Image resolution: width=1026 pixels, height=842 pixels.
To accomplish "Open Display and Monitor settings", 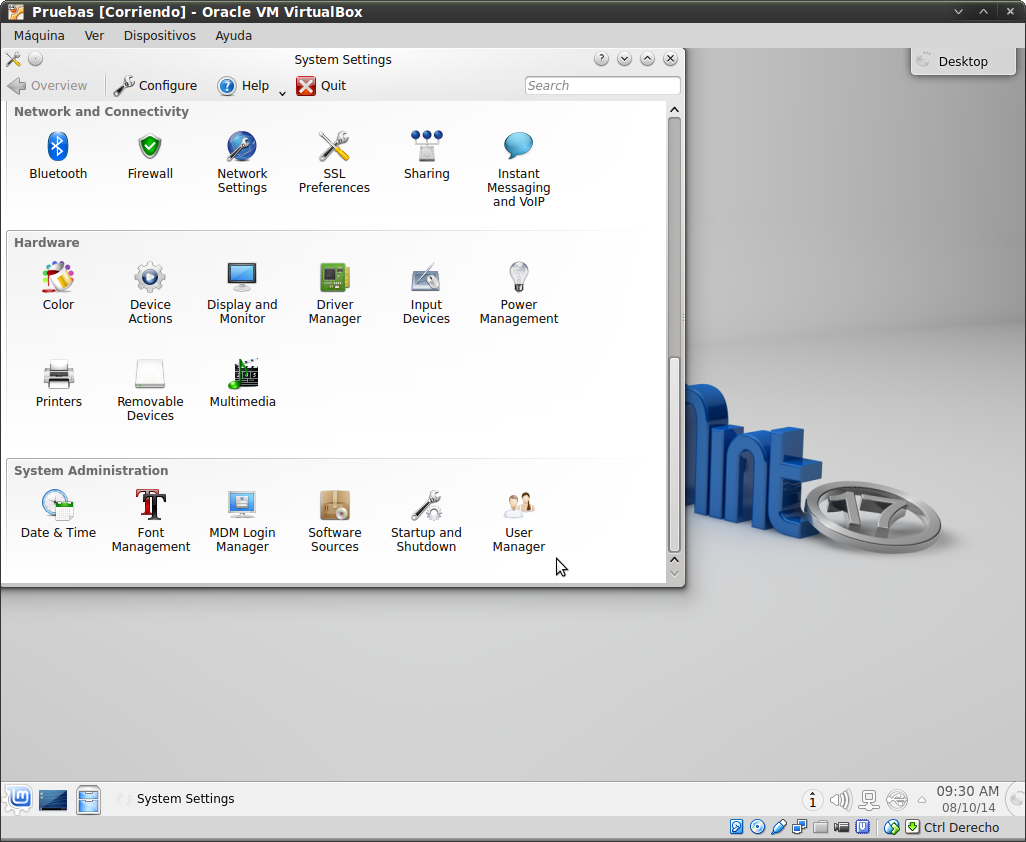I will tap(242, 294).
